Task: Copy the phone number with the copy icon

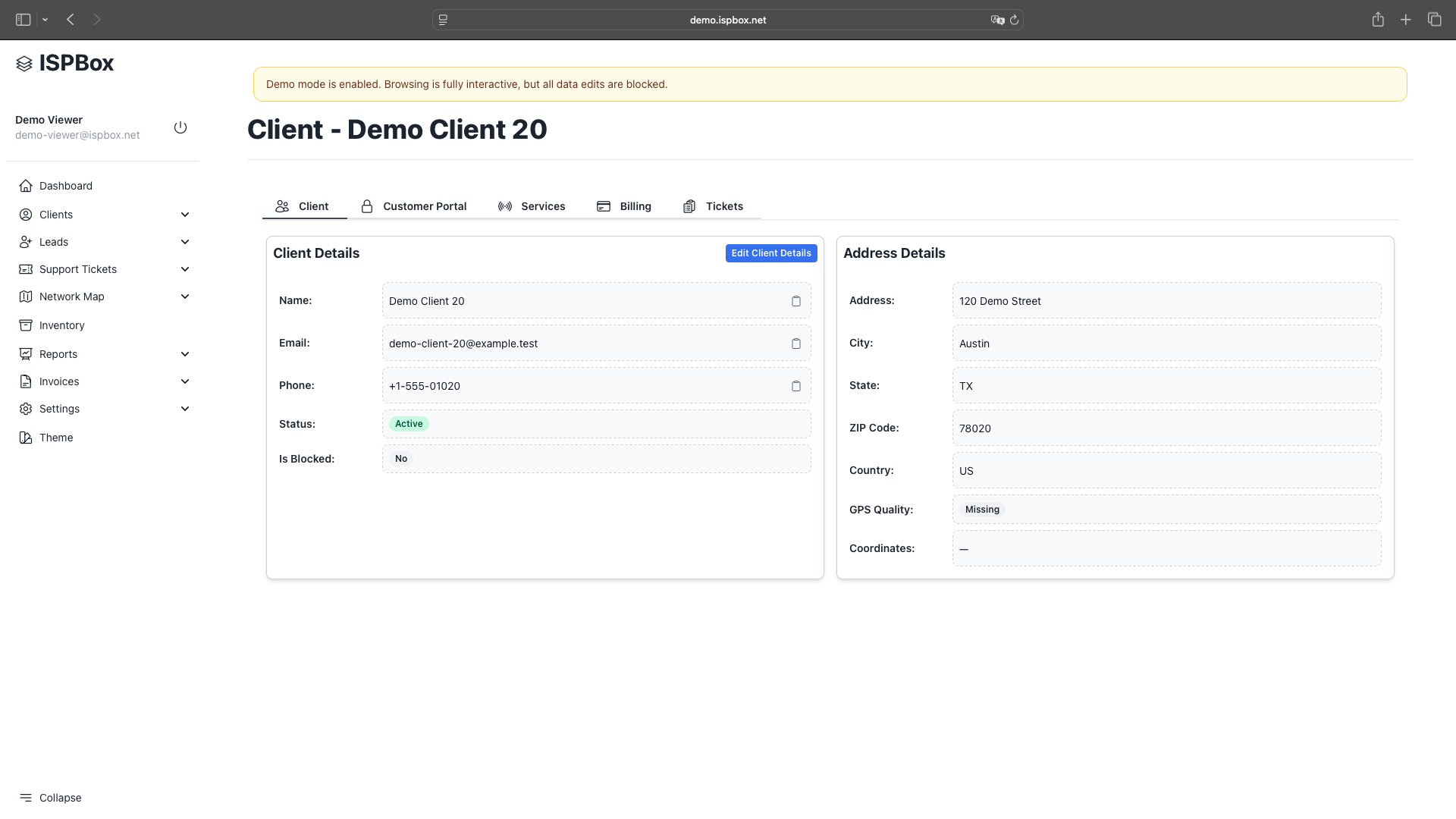Action: 795,385
